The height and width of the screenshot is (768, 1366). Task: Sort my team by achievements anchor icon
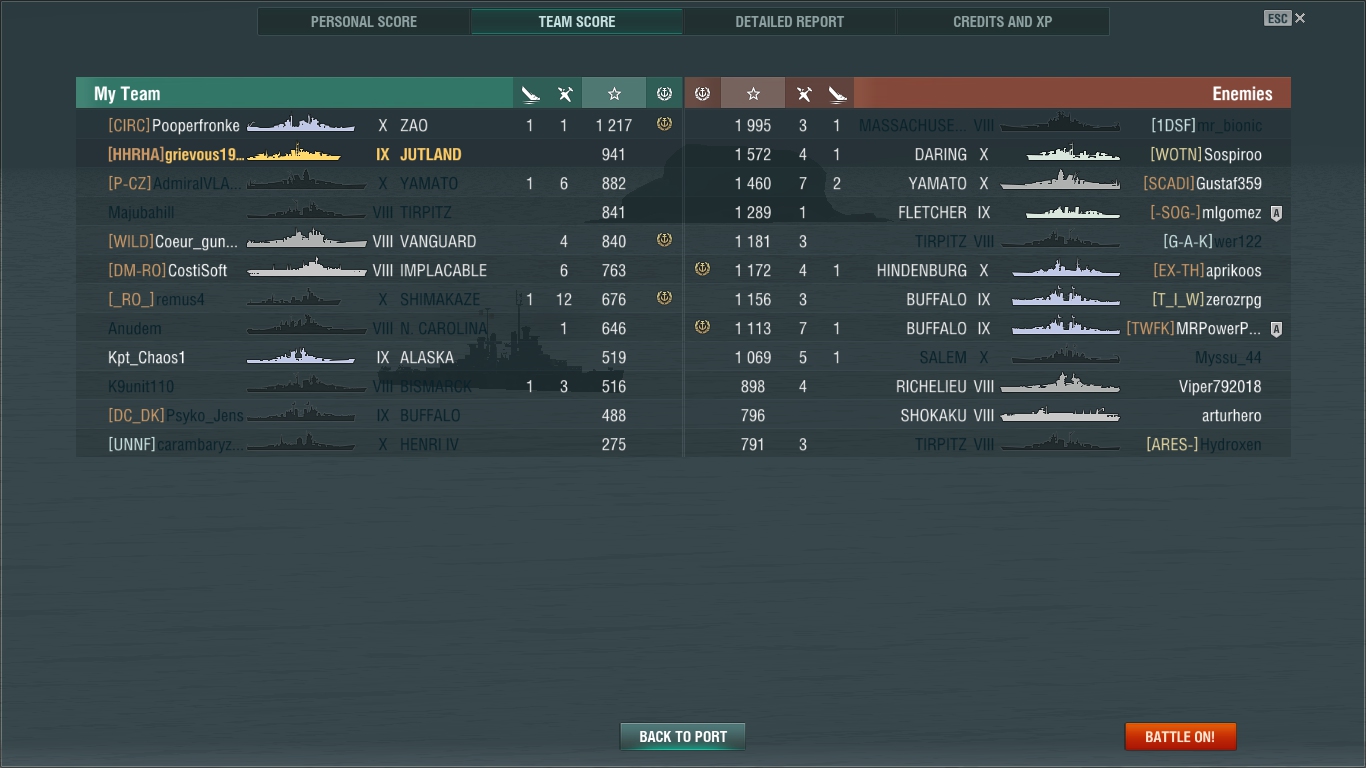coord(664,93)
